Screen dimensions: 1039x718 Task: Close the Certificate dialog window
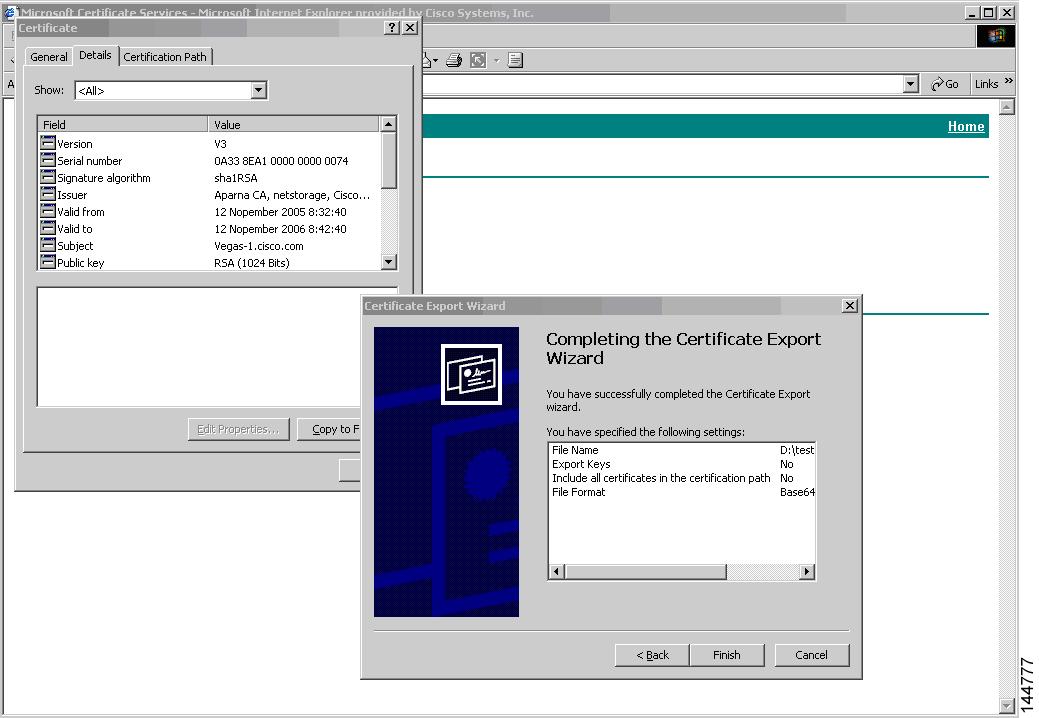coord(410,27)
